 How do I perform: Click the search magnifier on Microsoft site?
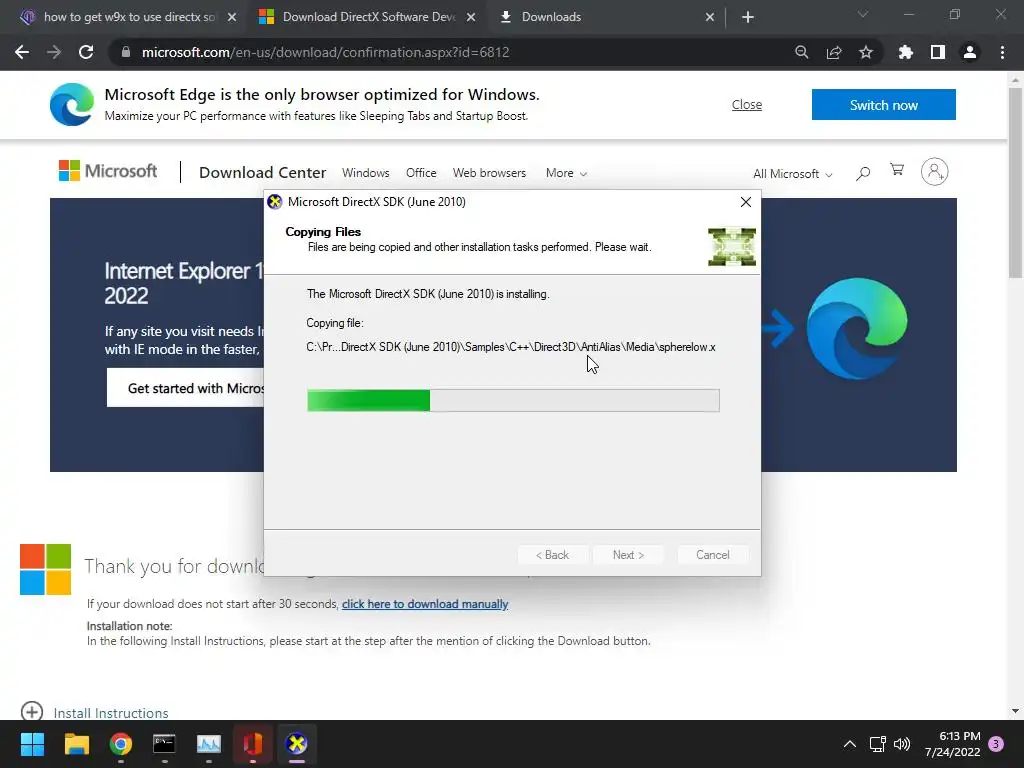(863, 173)
